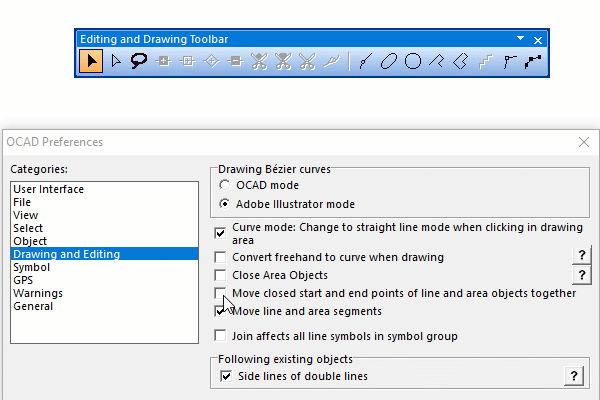Screen dimensions: 600x400
Task: Click the greyed reshape line tool icon
Action: click(x=331, y=61)
